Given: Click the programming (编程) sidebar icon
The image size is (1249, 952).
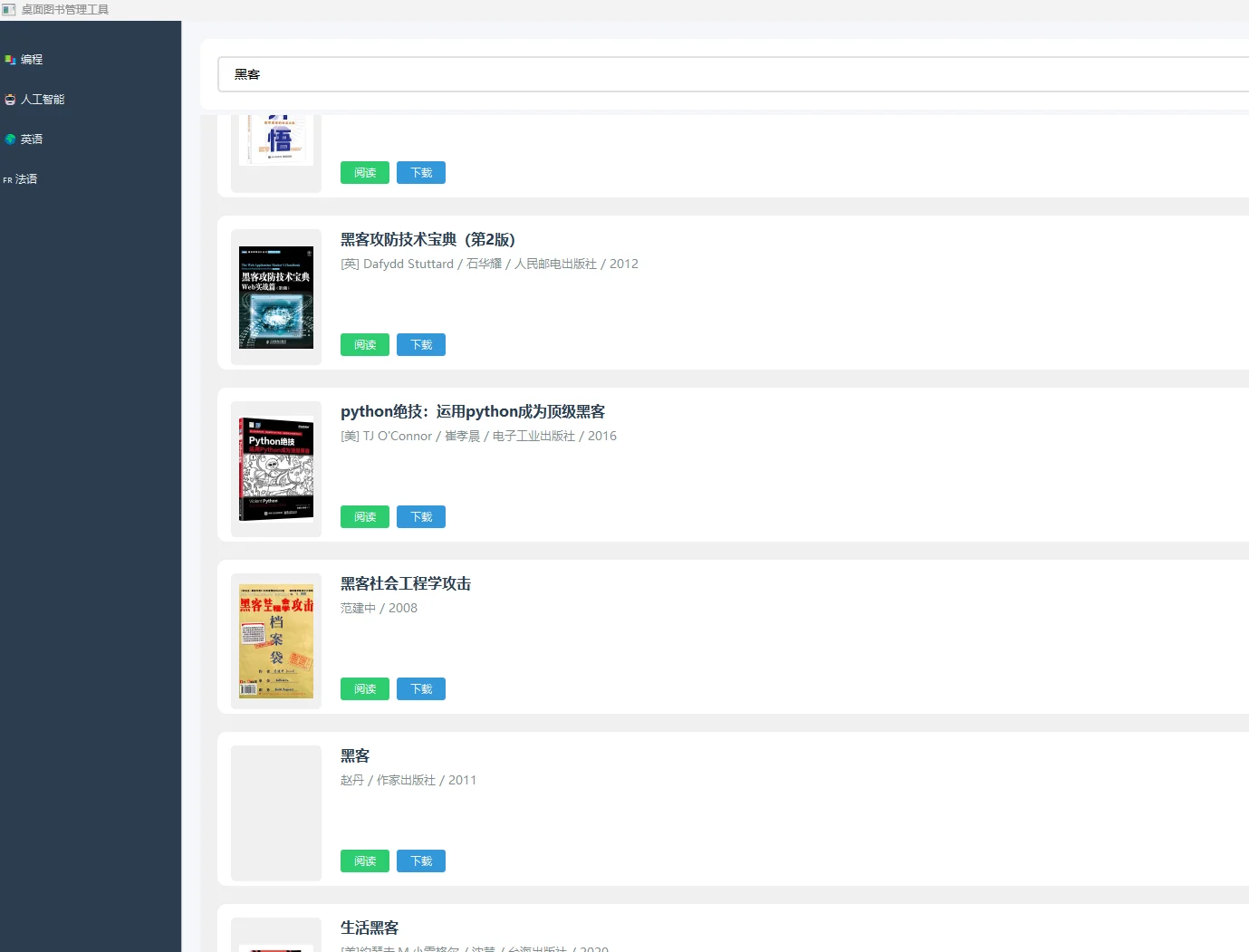Looking at the screenshot, I should coord(10,60).
